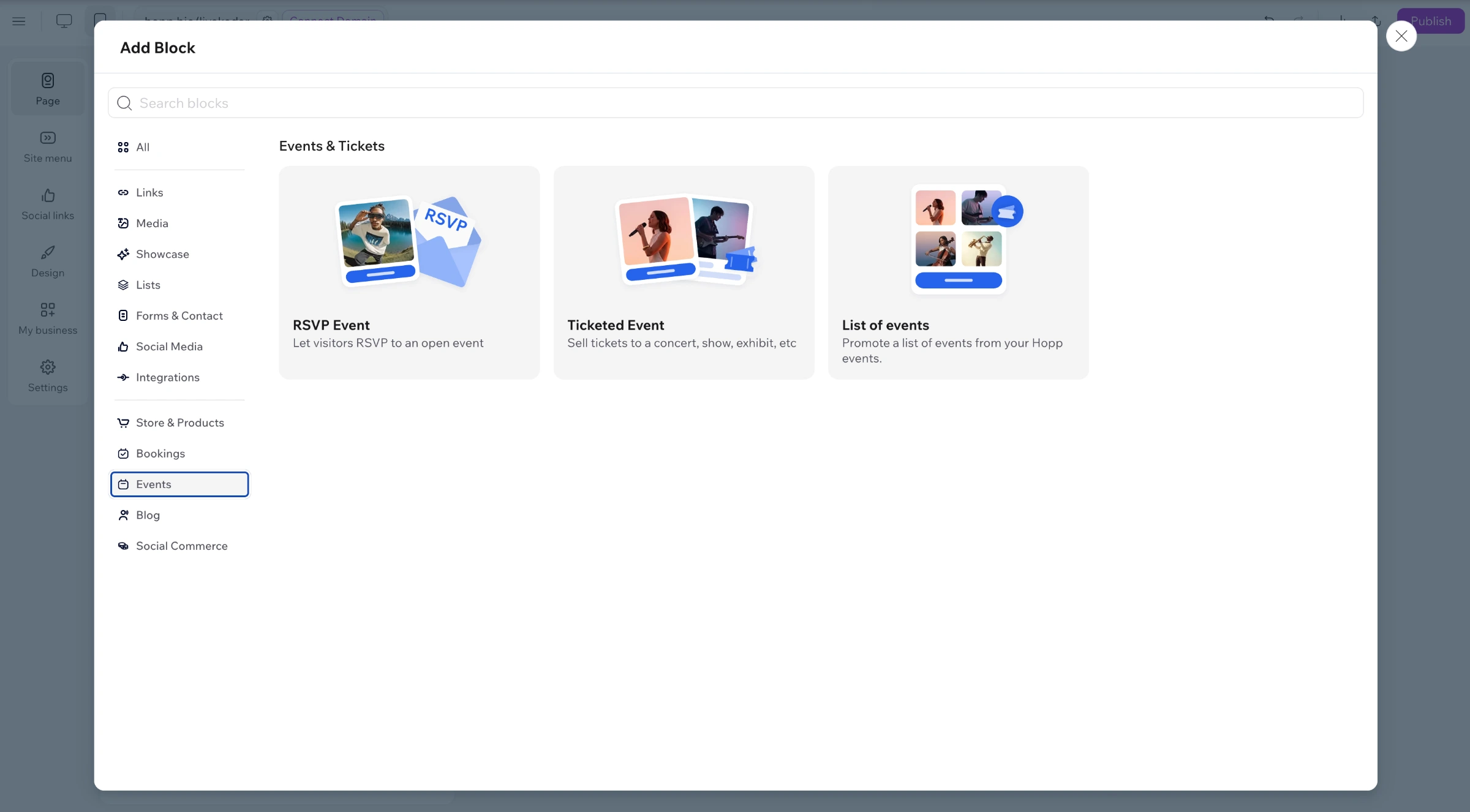Open the Showcase category
This screenshot has width=1470, height=812.
point(179,254)
